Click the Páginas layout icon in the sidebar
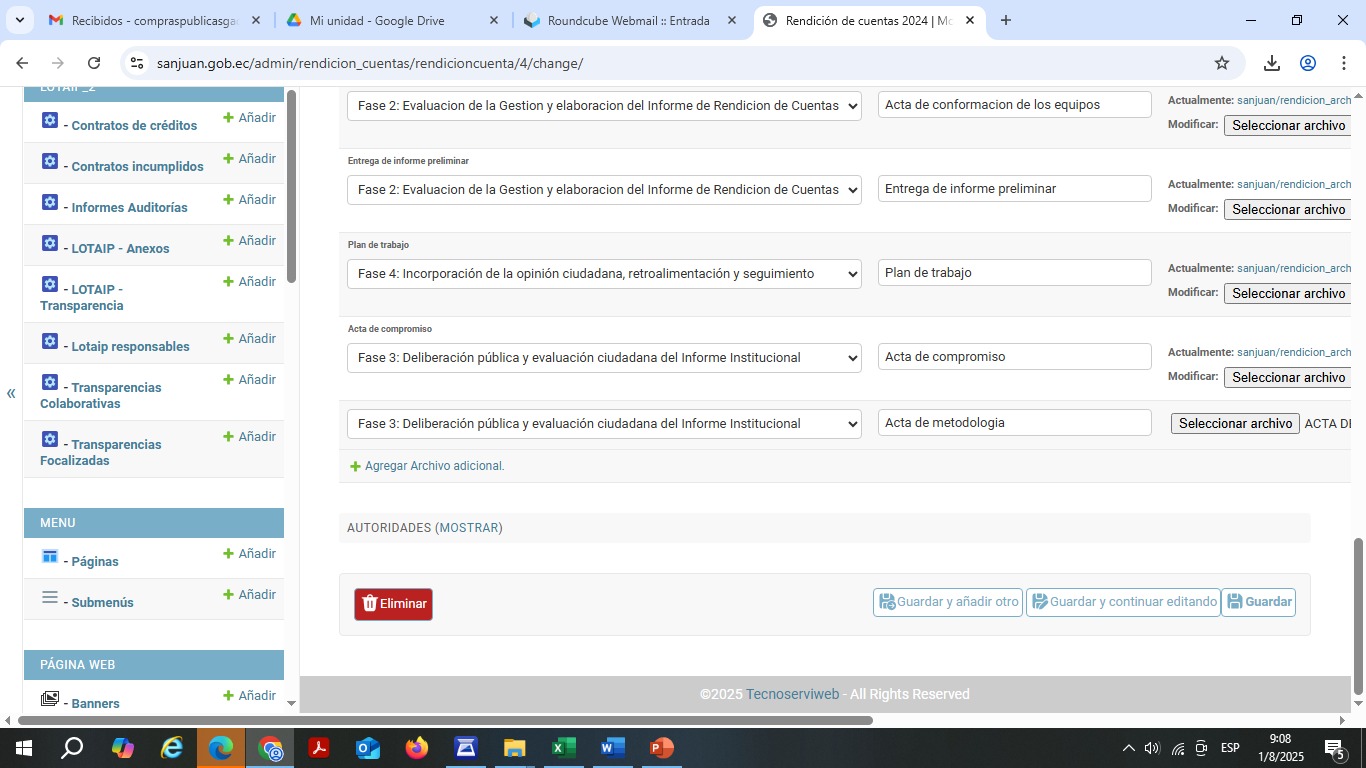 click(50, 556)
